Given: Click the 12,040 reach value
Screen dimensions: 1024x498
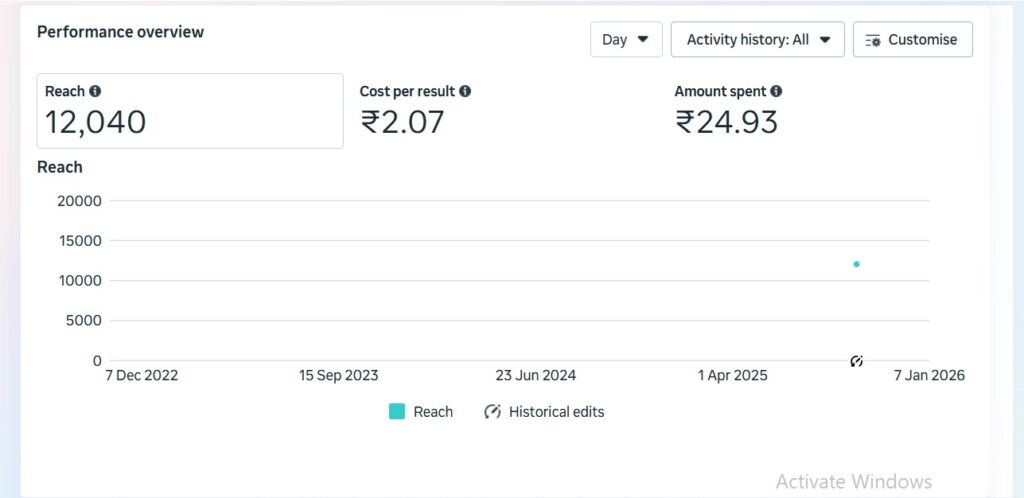Looking at the screenshot, I should [x=96, y=122].
